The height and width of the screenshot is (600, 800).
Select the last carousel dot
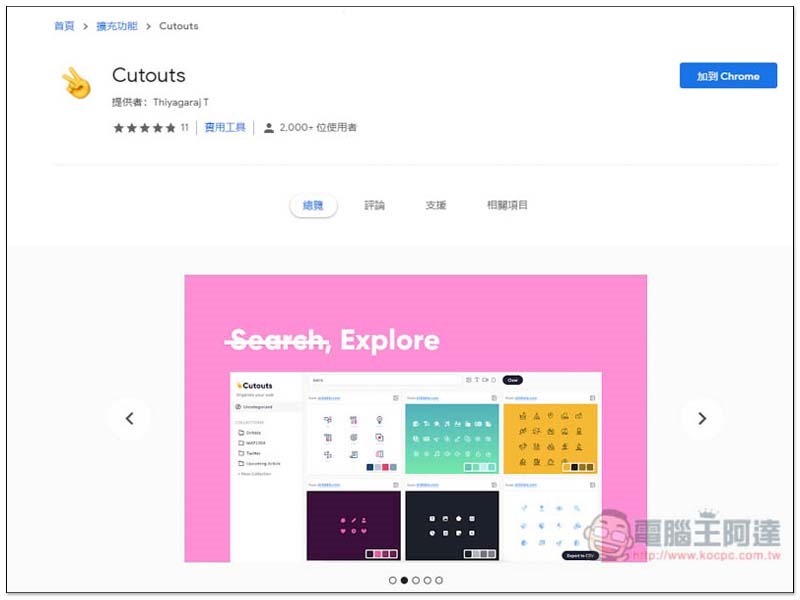tap(439, 580)
